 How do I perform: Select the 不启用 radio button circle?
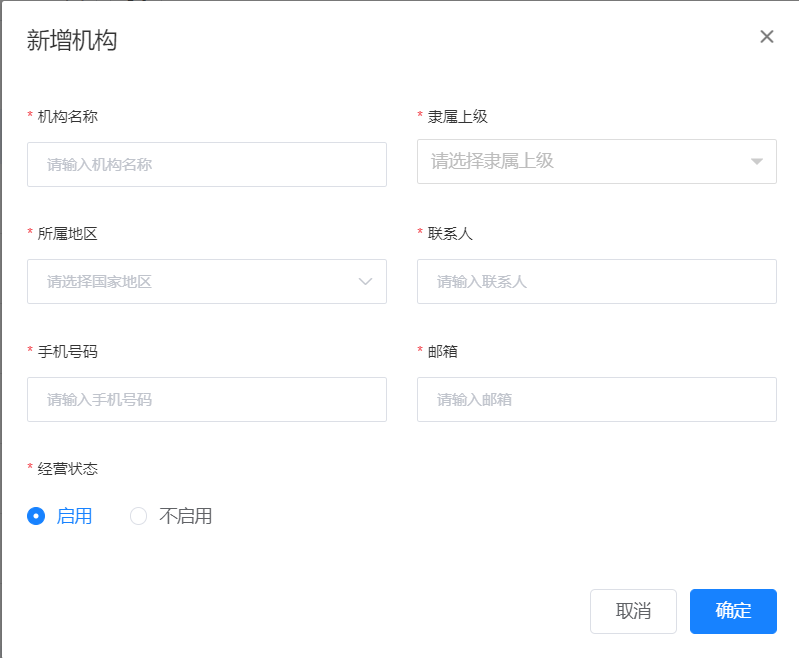point(139,516)
